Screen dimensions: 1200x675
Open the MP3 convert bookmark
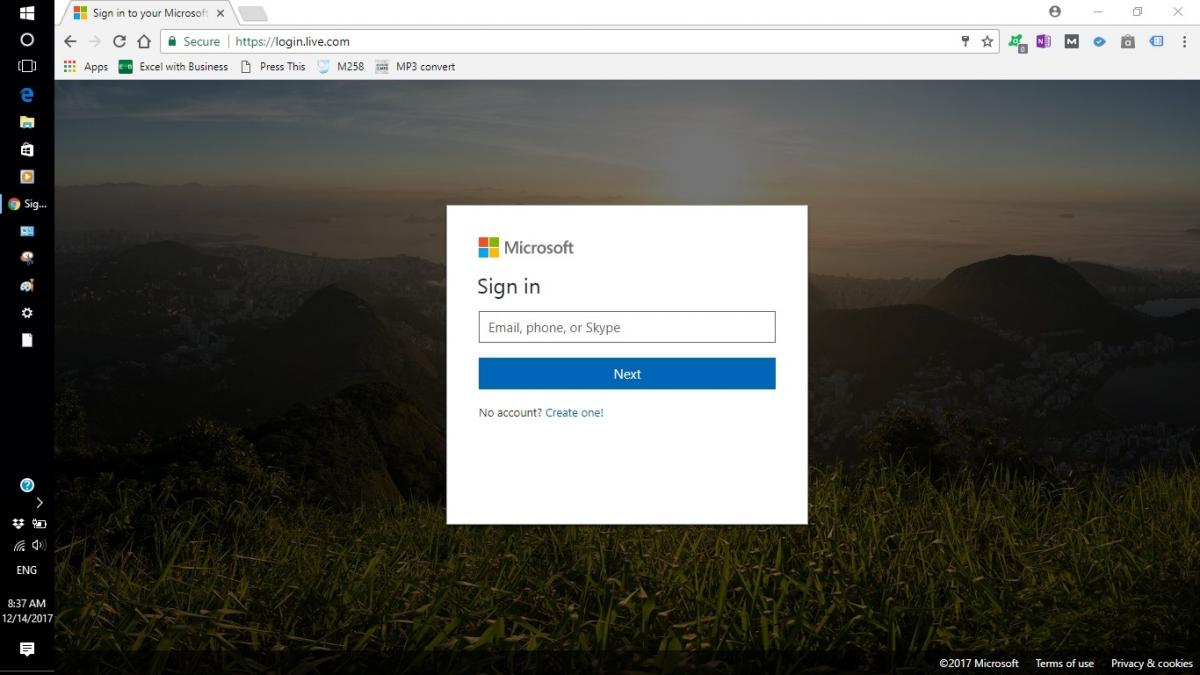tap(415, 67)
